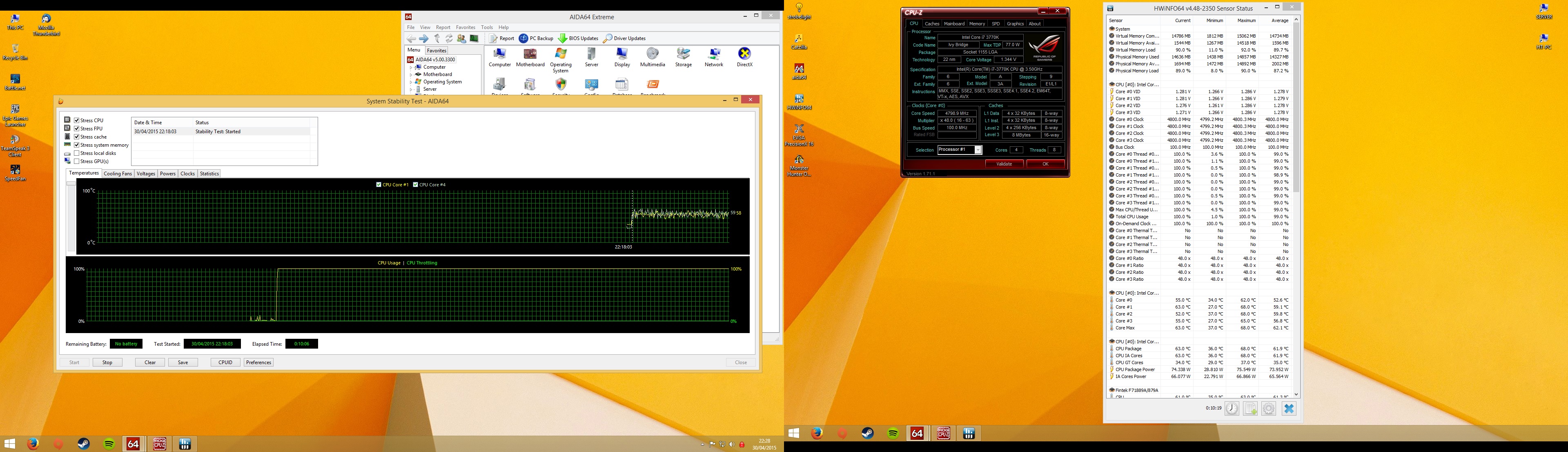
Task: Open the Battle.net desktop shortcut
Action: click(15, 82)
